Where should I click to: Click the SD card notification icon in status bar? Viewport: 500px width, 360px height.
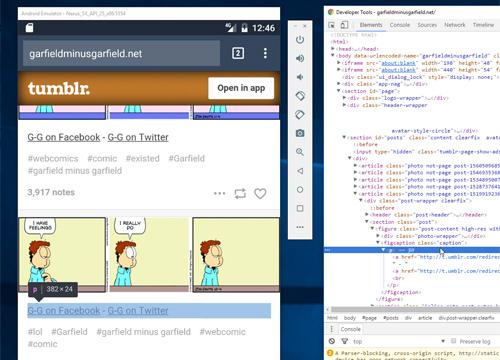29,28
